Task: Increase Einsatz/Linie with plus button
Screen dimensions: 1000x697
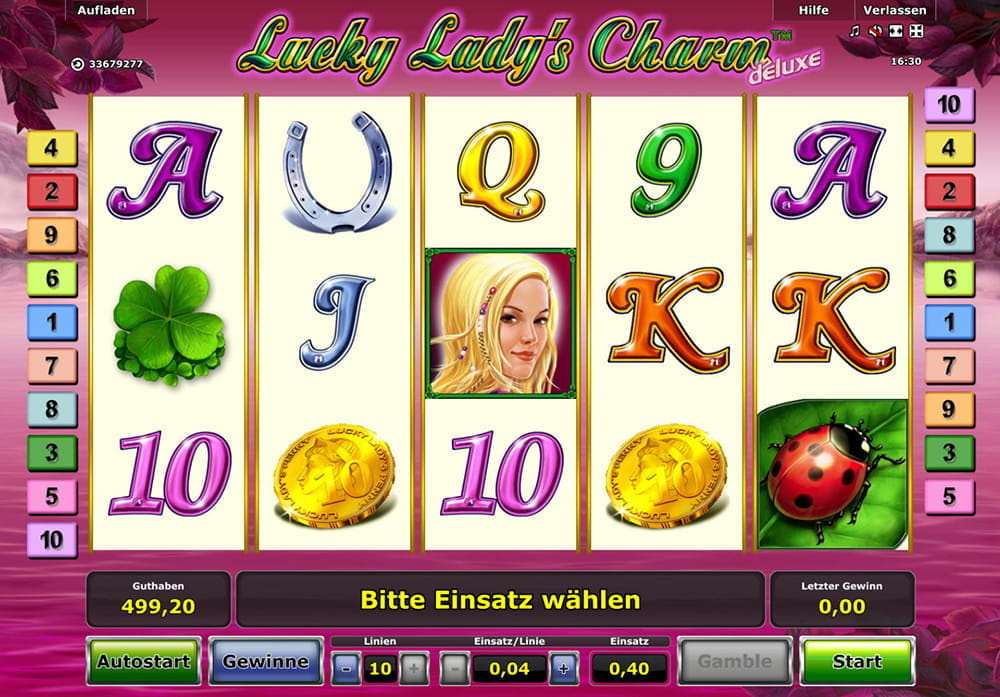Action: (x=564, y=668)
